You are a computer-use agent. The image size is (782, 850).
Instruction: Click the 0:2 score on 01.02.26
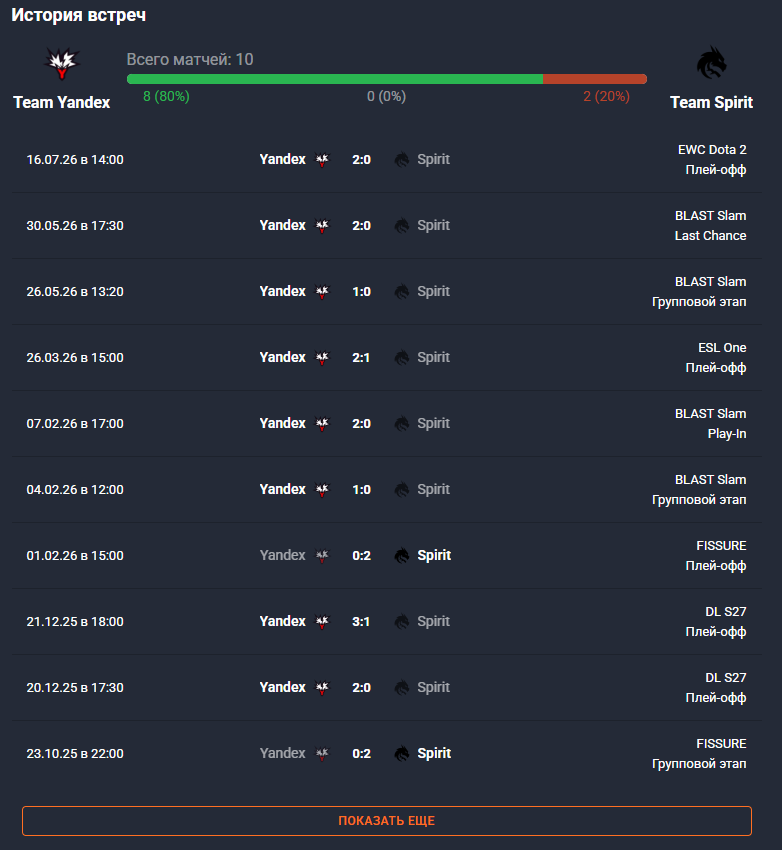(361, 556)
